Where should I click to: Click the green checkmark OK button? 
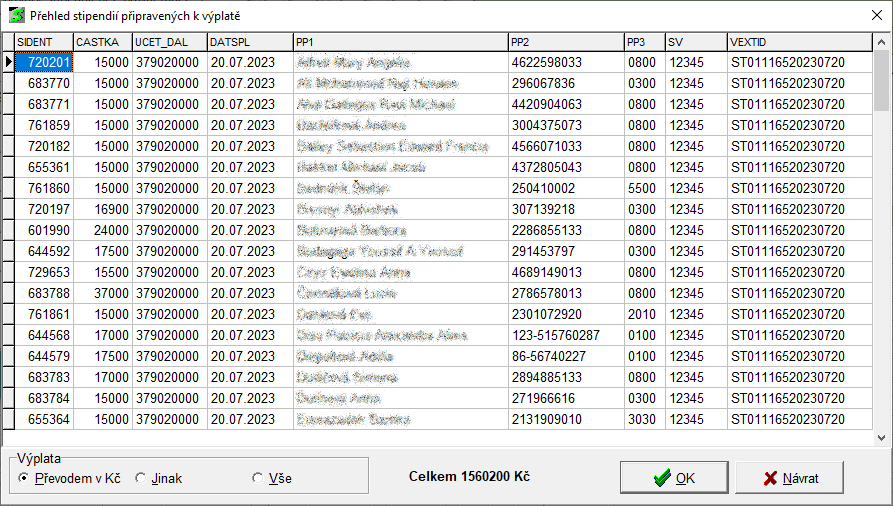tap(674, 478)
